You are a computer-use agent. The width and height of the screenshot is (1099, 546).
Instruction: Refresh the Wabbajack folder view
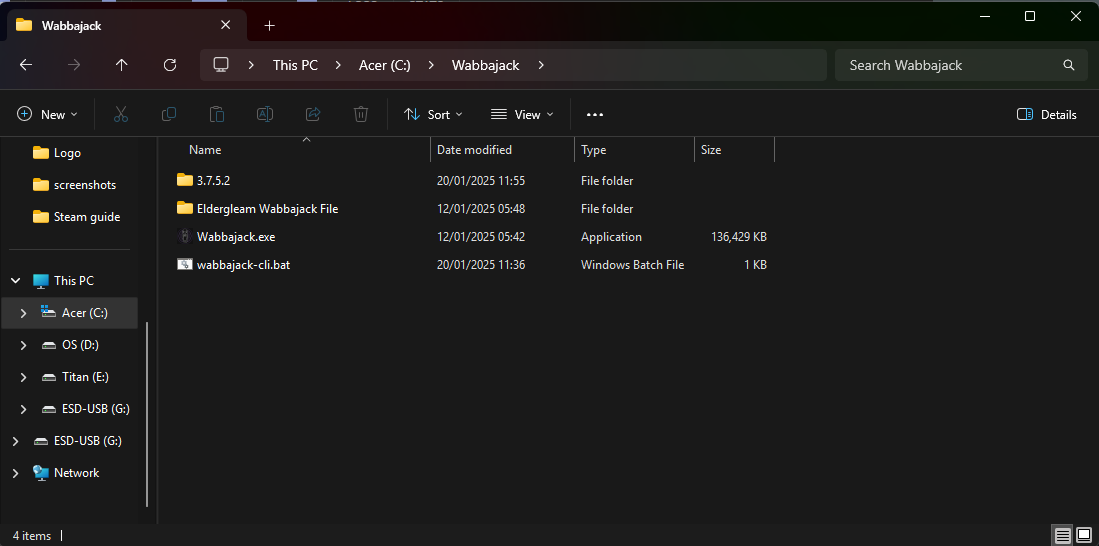[170, 64]
